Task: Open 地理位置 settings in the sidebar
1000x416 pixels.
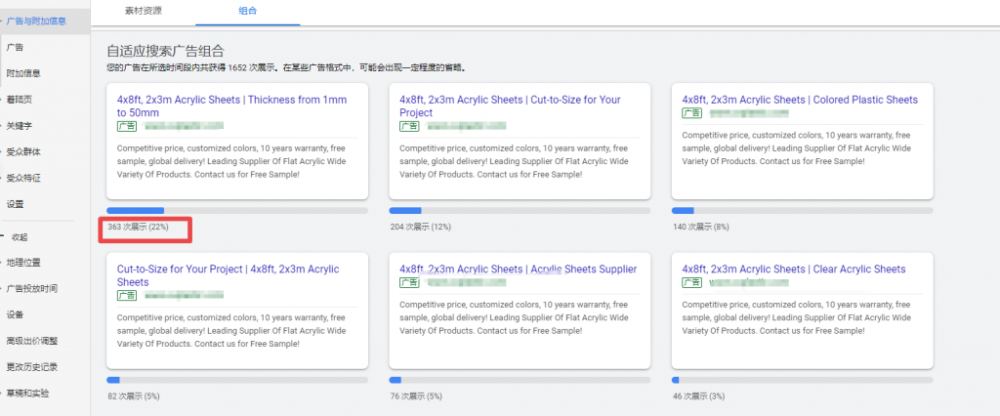Action: (x=25, y=263)
